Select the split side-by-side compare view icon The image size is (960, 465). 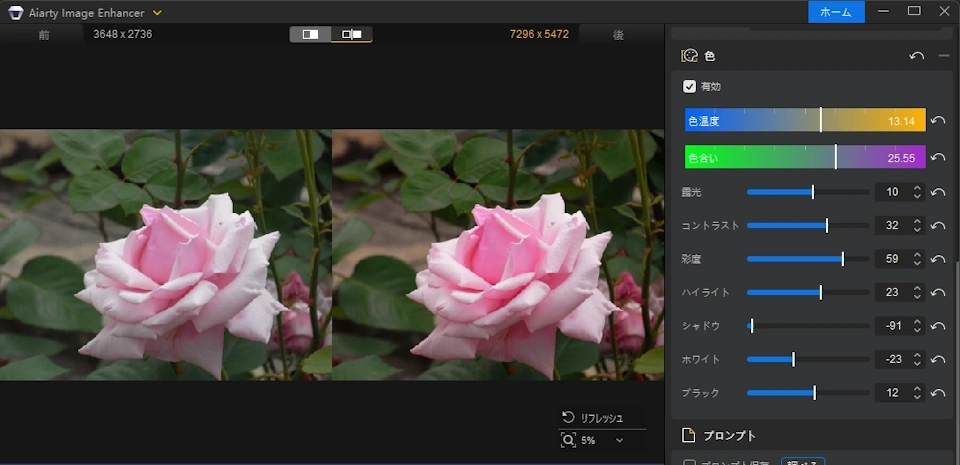tap(351, 34)
